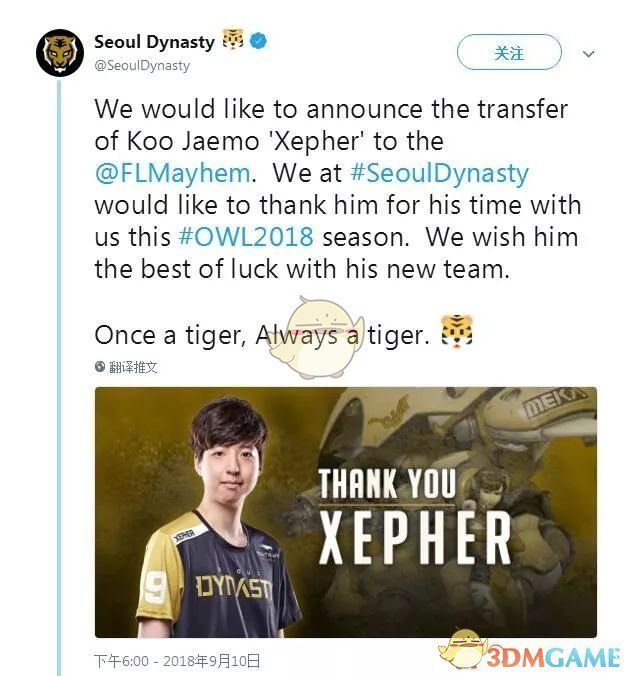631x676 pixels.
Task: Follow Seoul Dynasty with the 关注 button
Action: (509, 52)
